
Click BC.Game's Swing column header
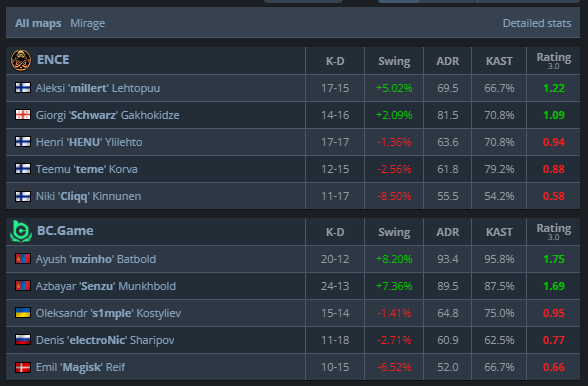(394, 232)
